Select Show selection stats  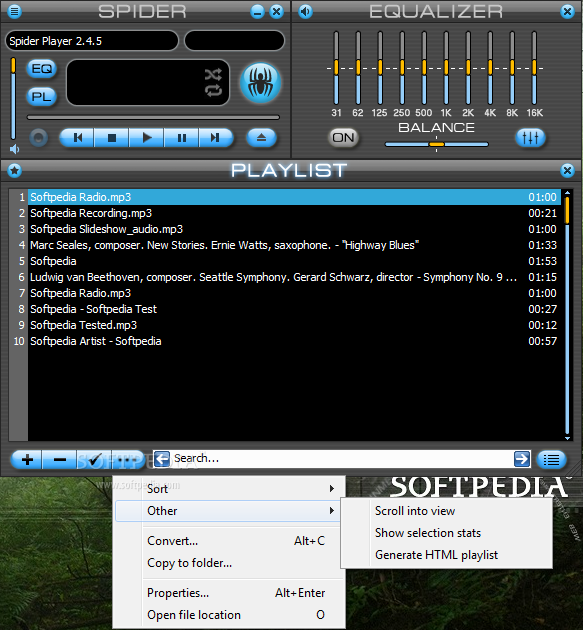pos(447,533)
